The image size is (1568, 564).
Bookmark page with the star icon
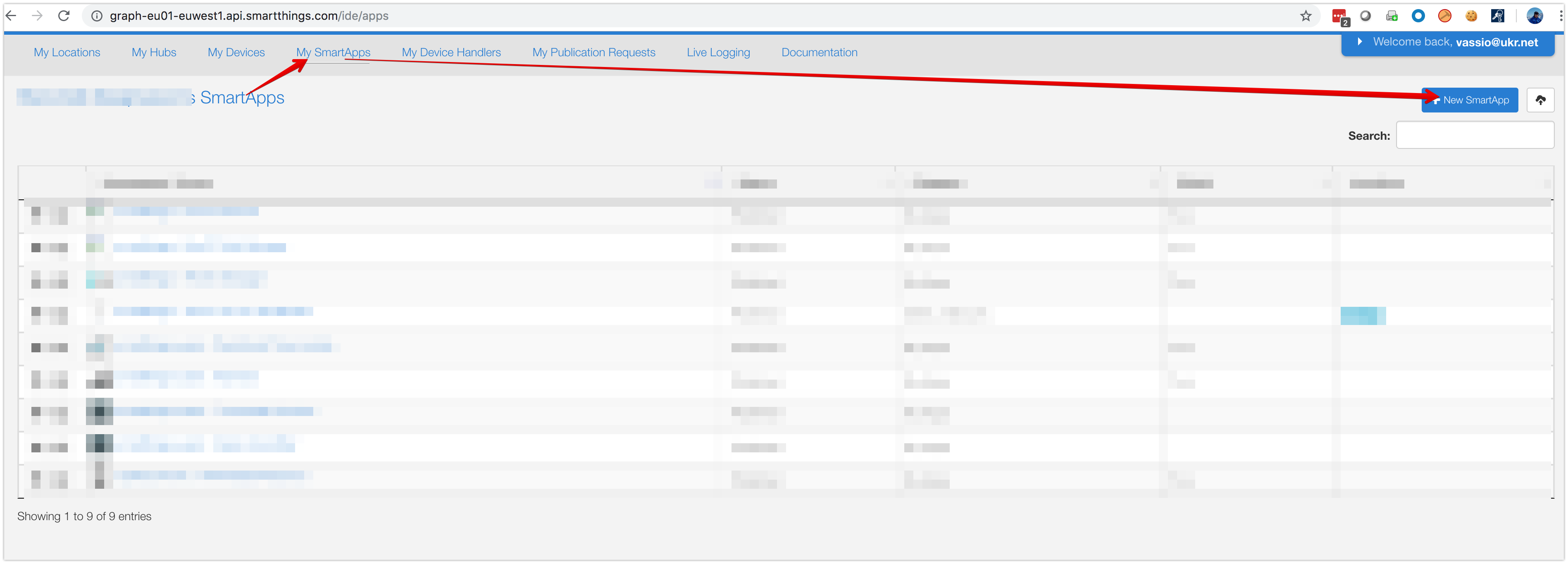click(x=1306, y=16)
